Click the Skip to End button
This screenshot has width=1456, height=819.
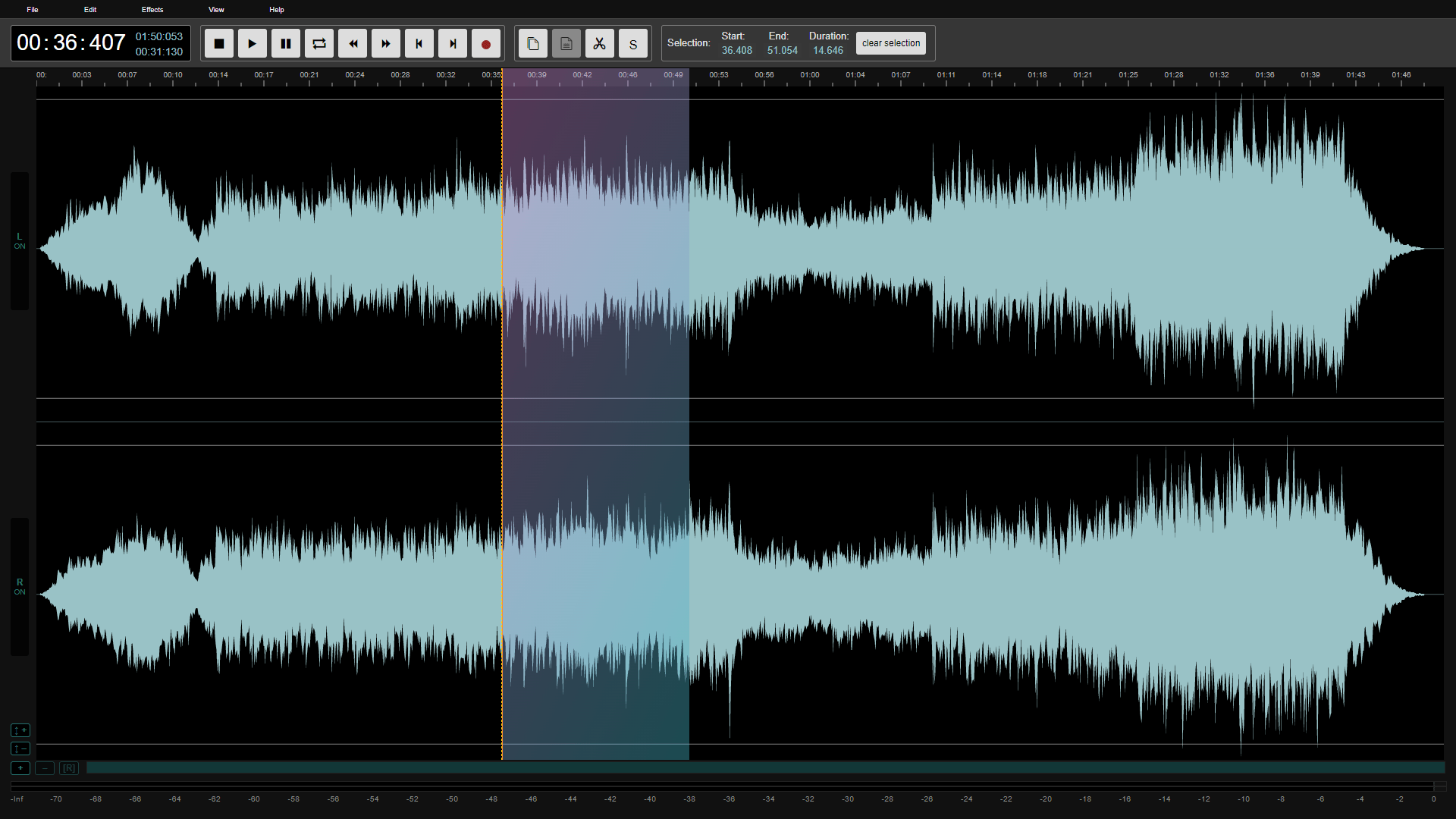pos(452,43)
